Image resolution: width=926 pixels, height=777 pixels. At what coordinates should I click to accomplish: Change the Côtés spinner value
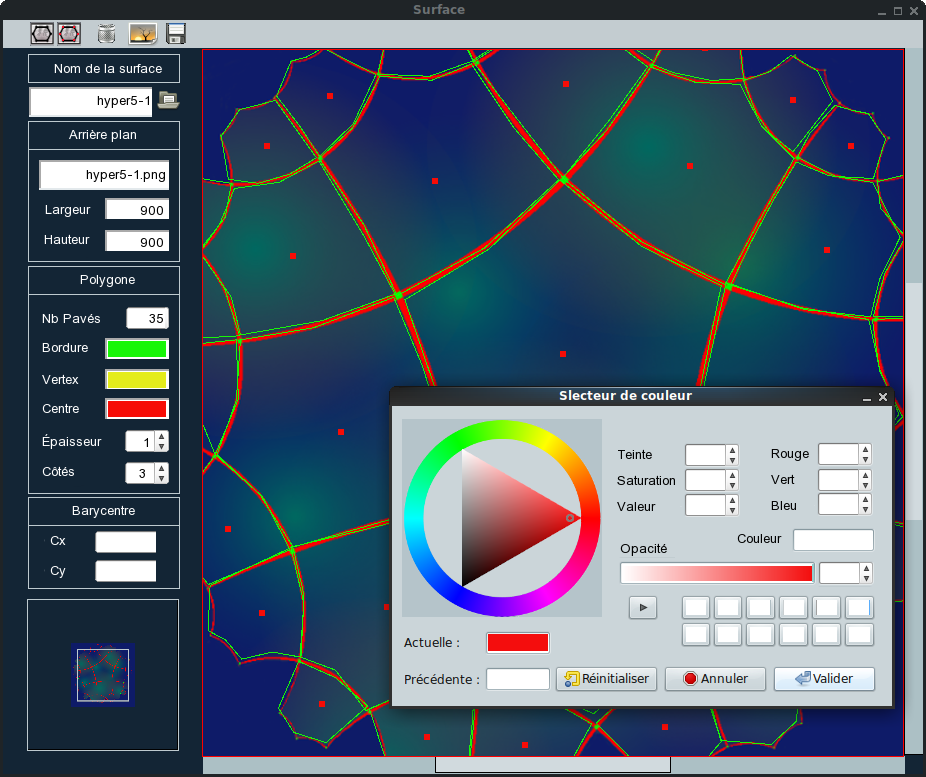tap(162, 473)
